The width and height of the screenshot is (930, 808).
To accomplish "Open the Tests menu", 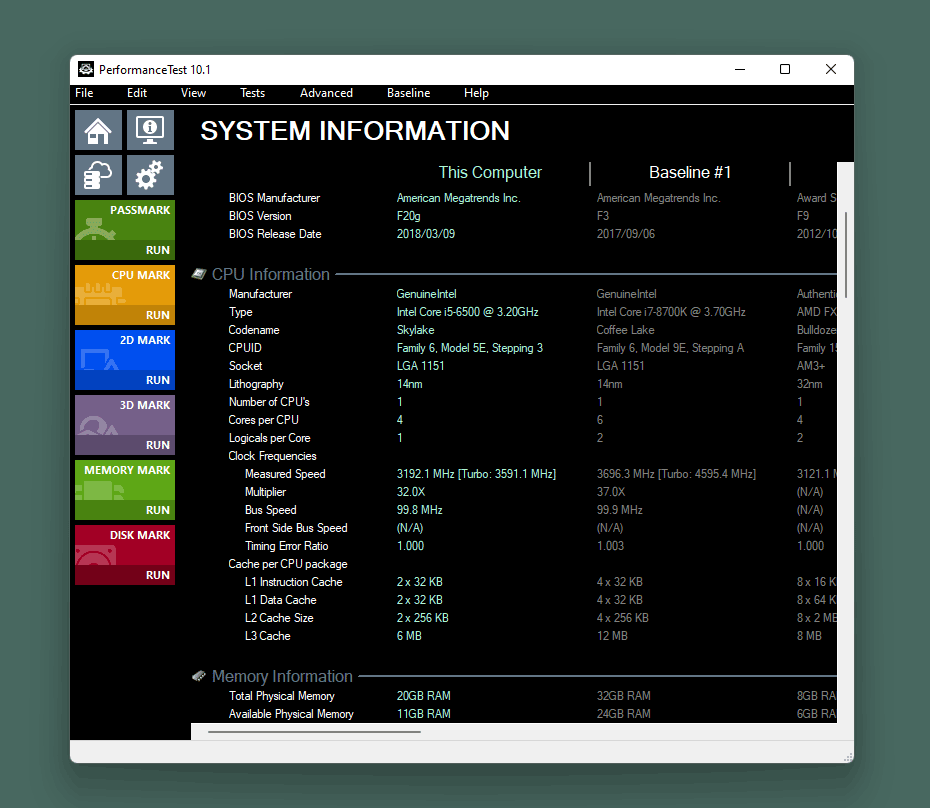I will click(253, 93).
